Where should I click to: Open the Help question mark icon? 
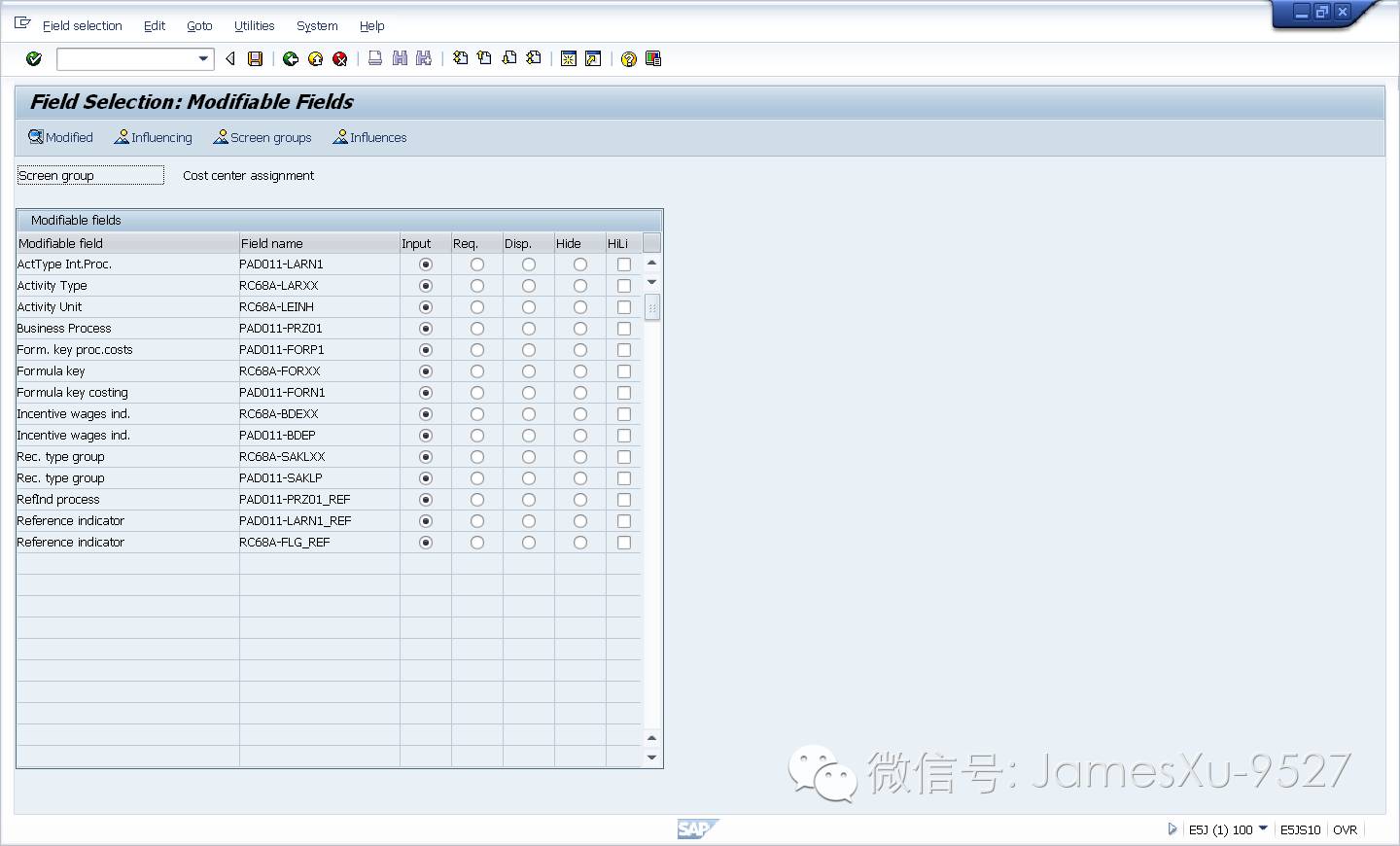click(x=629, y=59)
